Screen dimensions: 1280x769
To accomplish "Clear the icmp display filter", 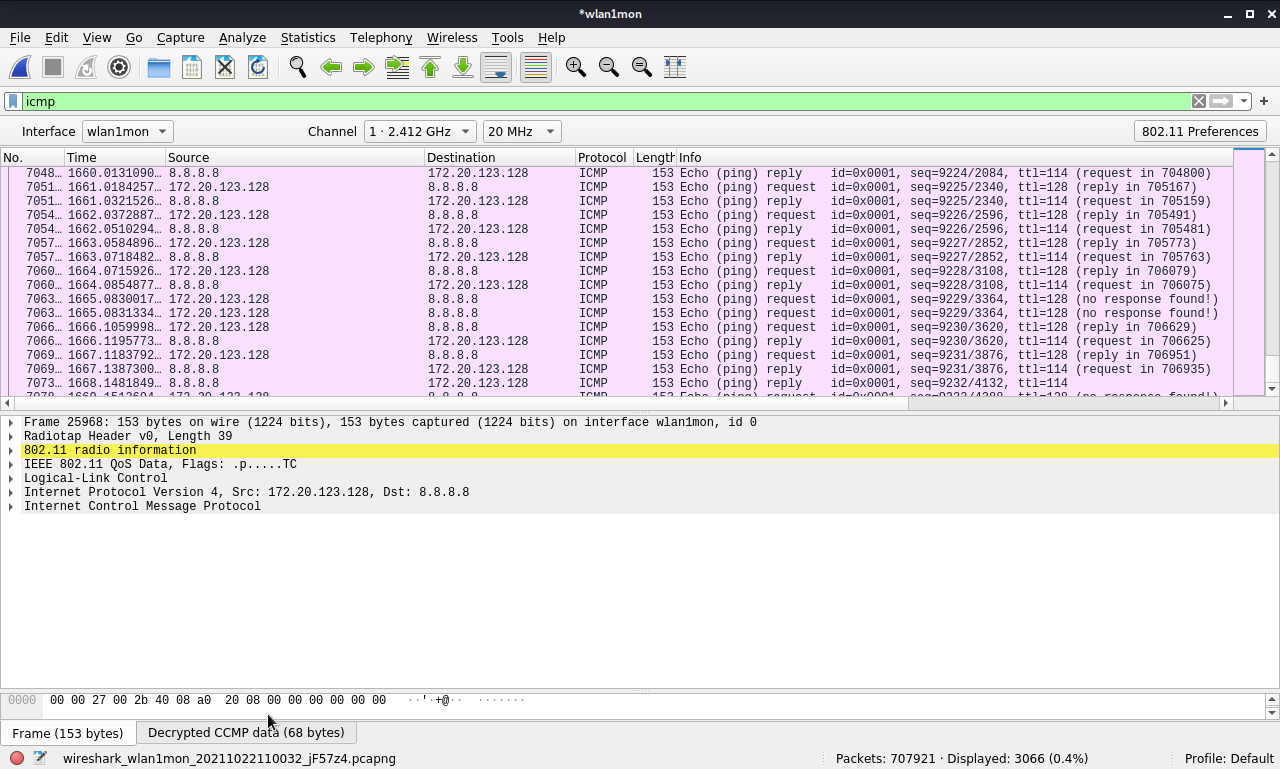I will pyautogui.click(x=1198, y=101).
